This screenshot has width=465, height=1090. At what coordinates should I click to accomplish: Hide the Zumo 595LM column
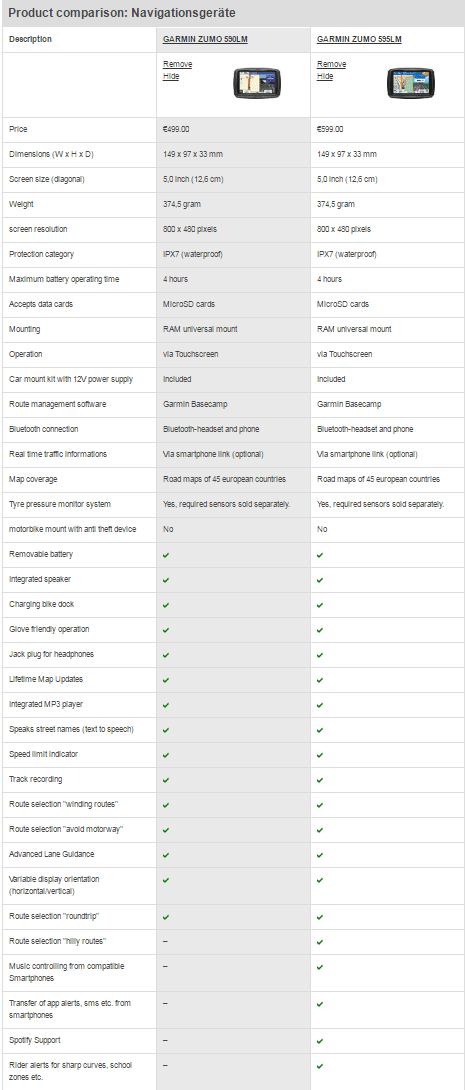(325, 76)
